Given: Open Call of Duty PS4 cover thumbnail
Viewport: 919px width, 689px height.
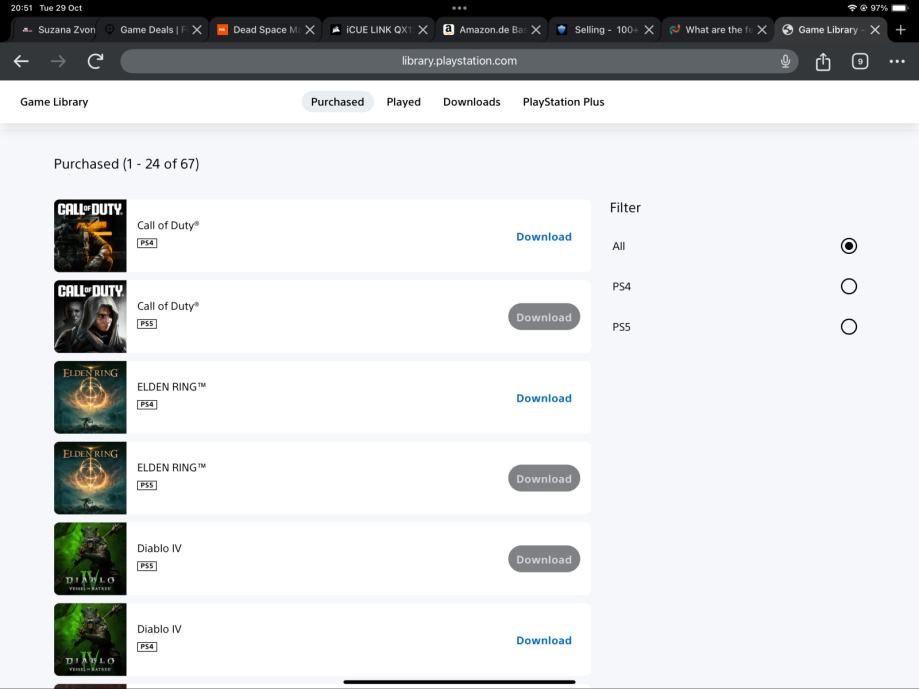Looking at the screenshot, I should [90, 236].
